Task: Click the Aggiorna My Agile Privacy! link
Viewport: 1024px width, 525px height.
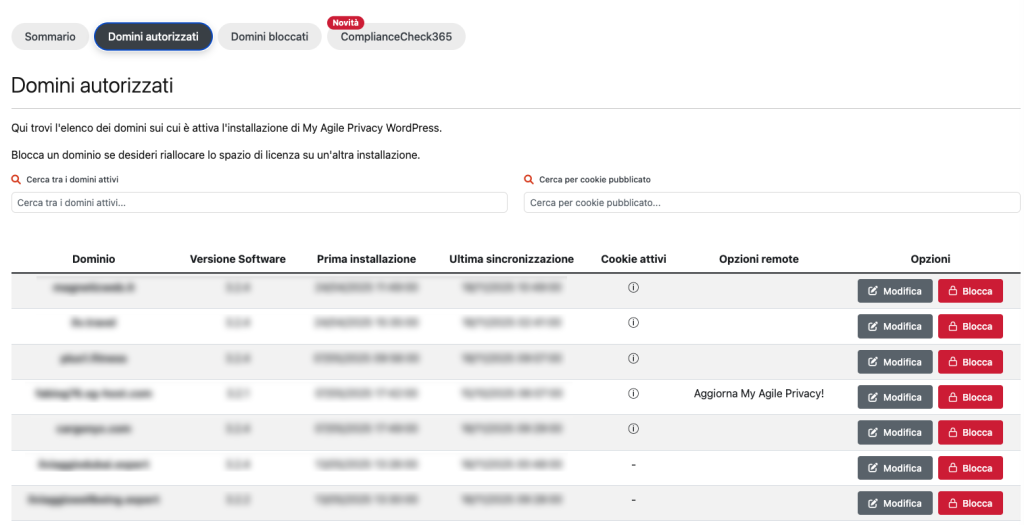Action: tap(758, 394)
